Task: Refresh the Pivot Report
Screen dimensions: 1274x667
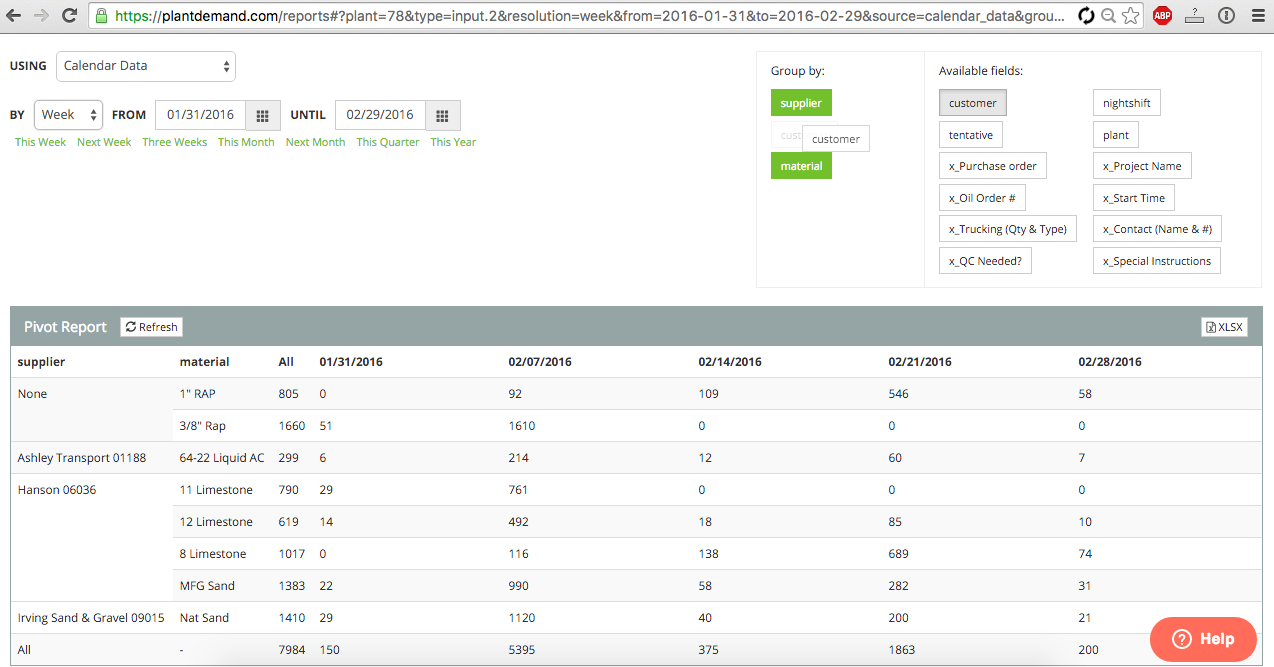Action: (151, 327)
